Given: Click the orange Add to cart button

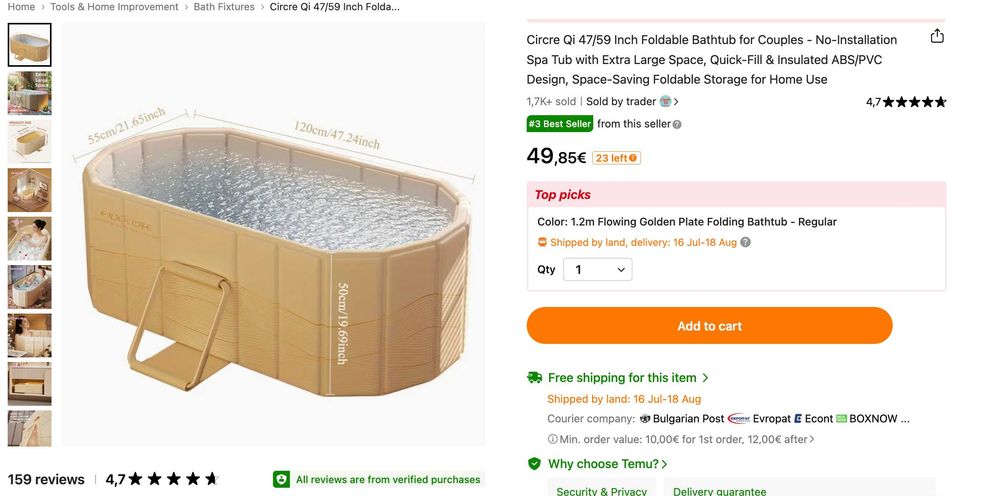Looking at the screenshot, I should pos(709,326).
